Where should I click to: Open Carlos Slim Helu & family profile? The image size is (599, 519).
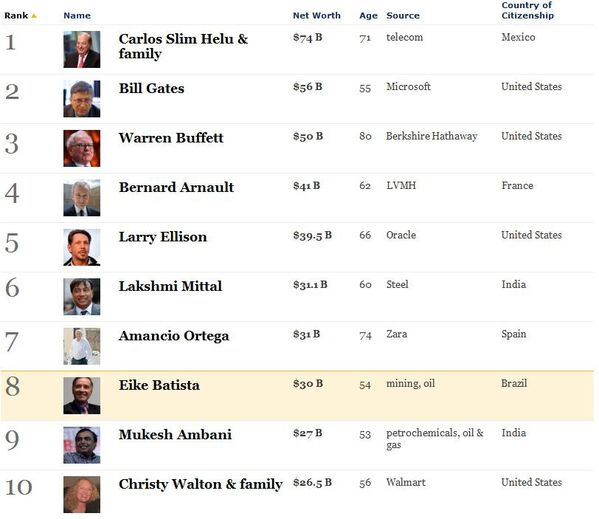coord(183,46)
